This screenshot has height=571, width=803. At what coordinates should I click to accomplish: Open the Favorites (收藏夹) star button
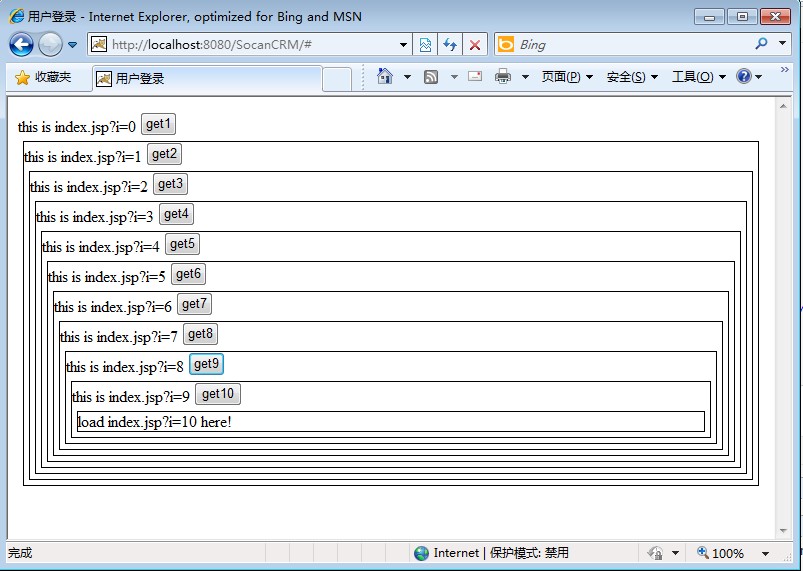(42, 78)
